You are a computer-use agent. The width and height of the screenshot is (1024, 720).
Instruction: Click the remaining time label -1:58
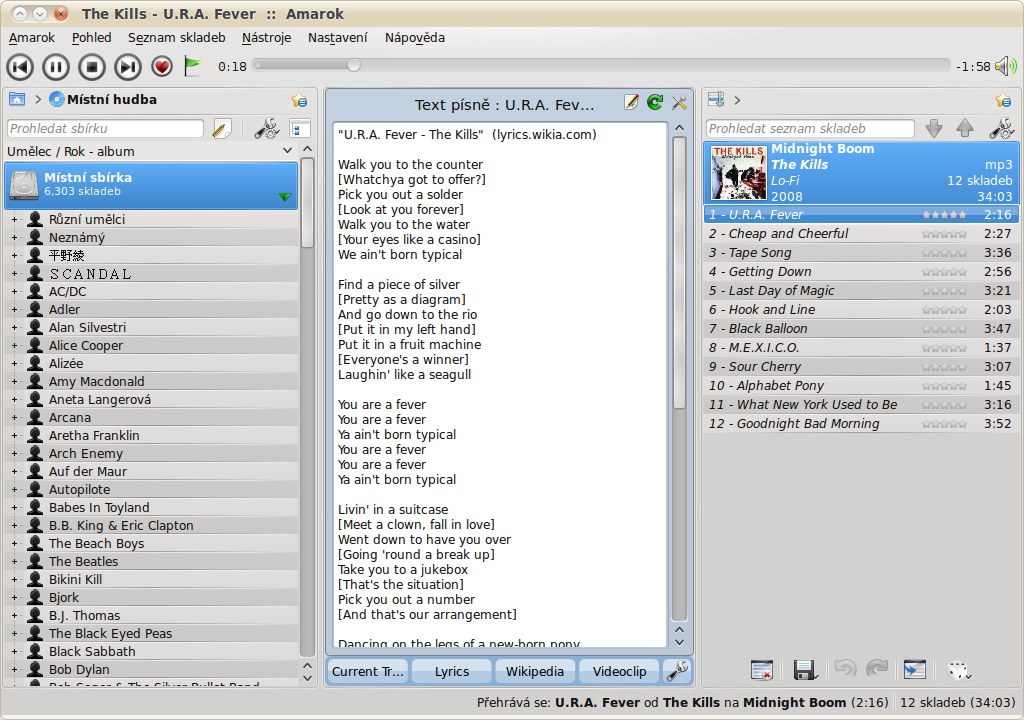(x=973, y=67)
